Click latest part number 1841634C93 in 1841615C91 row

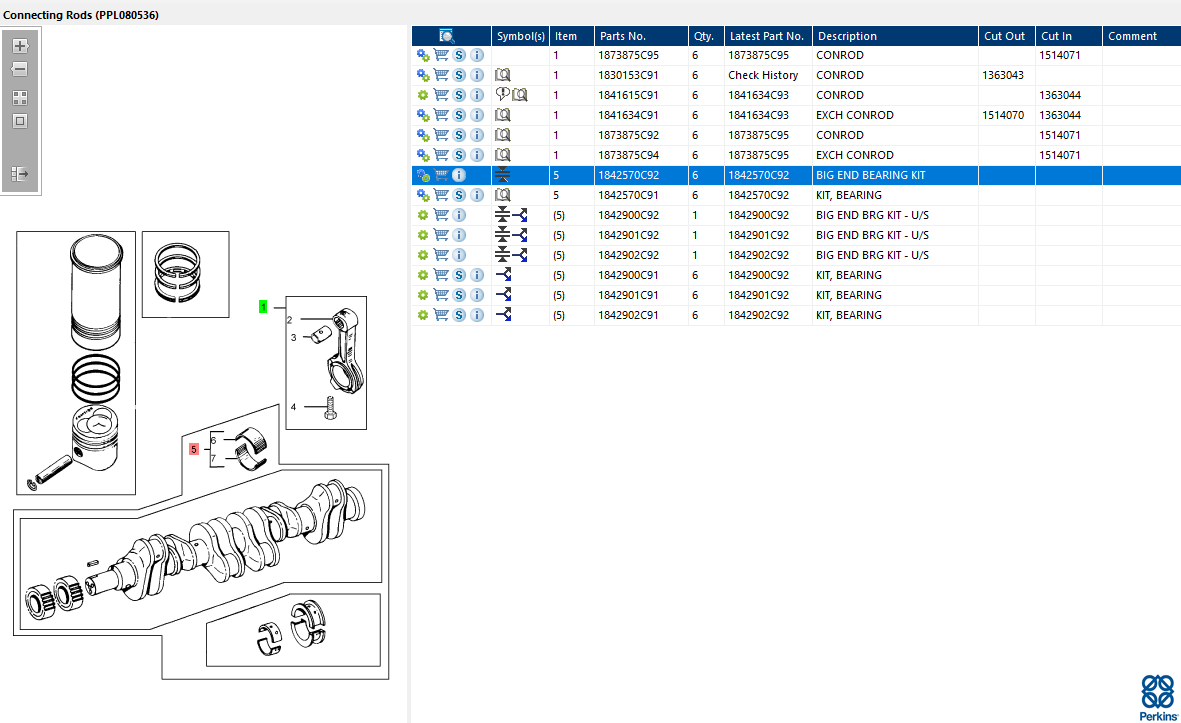[x=758, y=95]
